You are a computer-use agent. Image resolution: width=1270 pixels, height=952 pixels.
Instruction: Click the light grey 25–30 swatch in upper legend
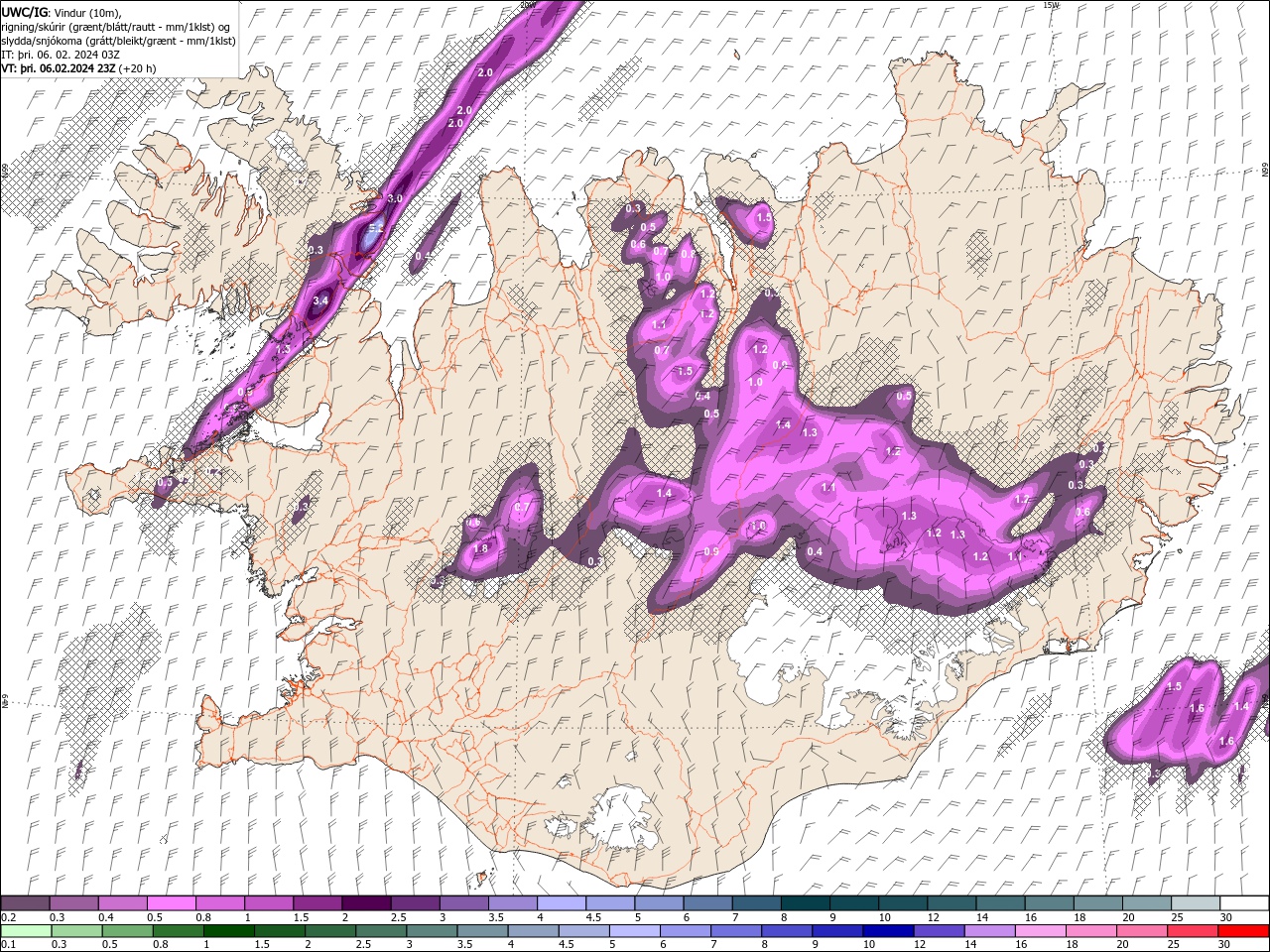[x=1196, y=903]
